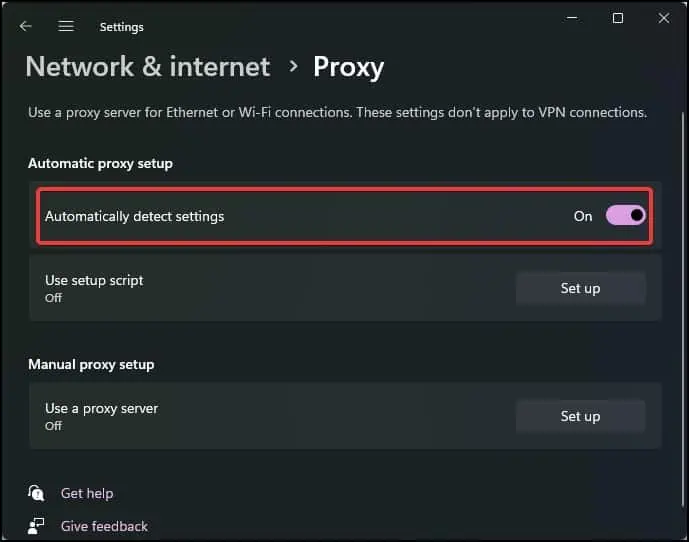Viewport: 689px width, 542px height.
Task: Click Set up for Use a proxy server
Action: click(x=580, y=416)
